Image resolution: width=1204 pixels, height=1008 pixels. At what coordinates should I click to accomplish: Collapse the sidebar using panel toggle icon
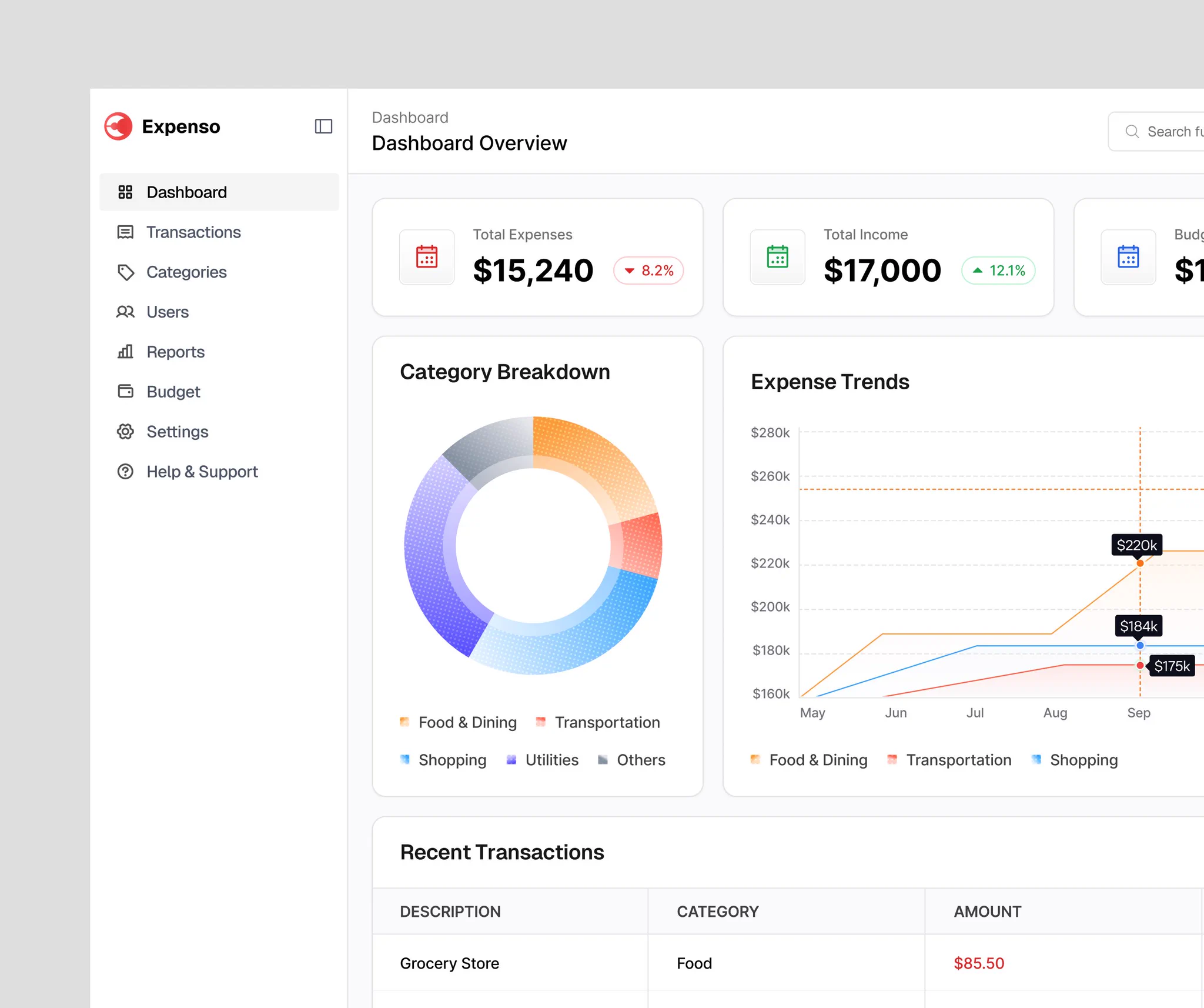[x=323, y=126]
